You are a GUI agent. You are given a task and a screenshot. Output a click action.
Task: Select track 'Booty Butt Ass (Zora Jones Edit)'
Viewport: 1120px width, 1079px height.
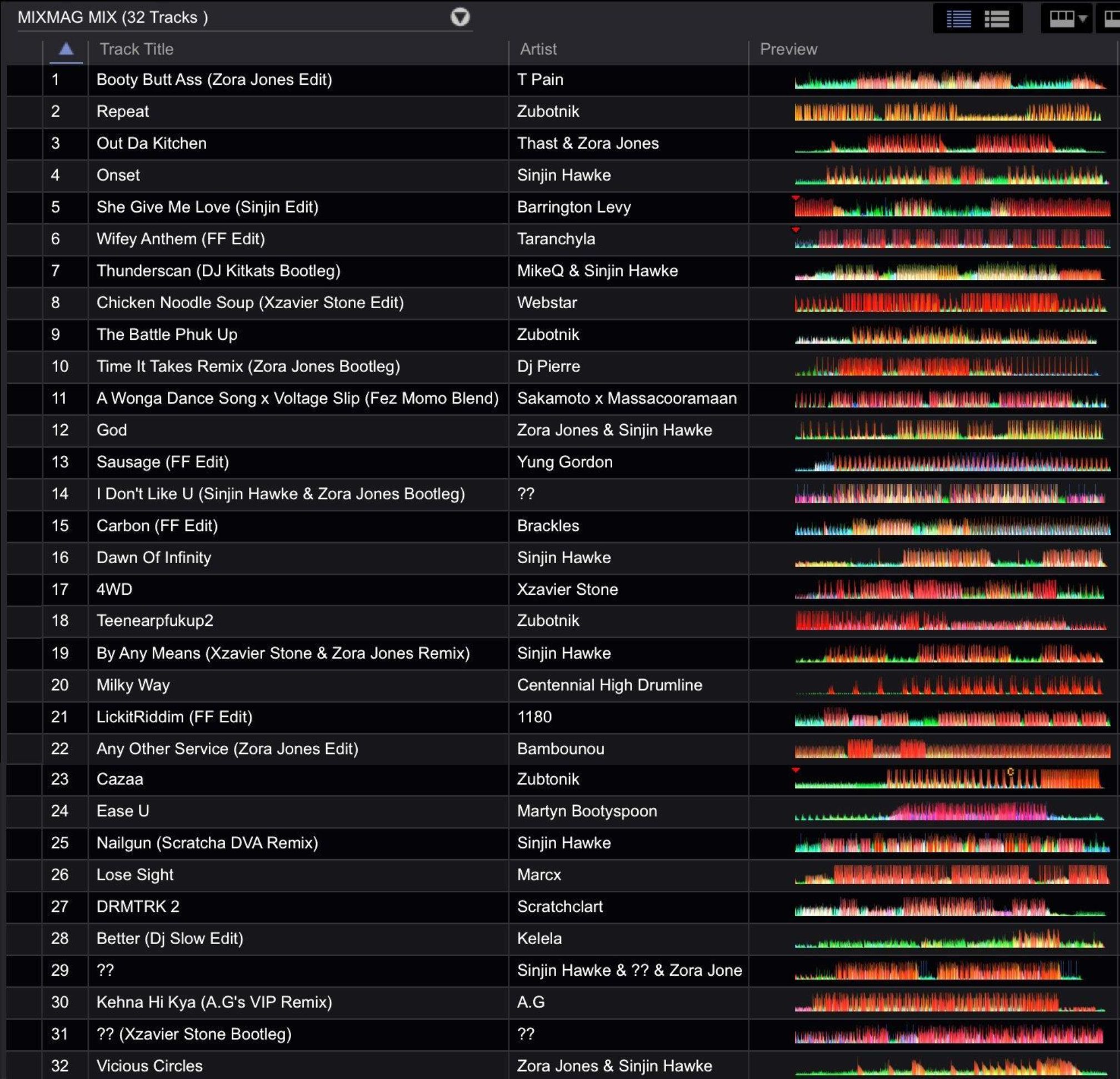pos(214,79)
